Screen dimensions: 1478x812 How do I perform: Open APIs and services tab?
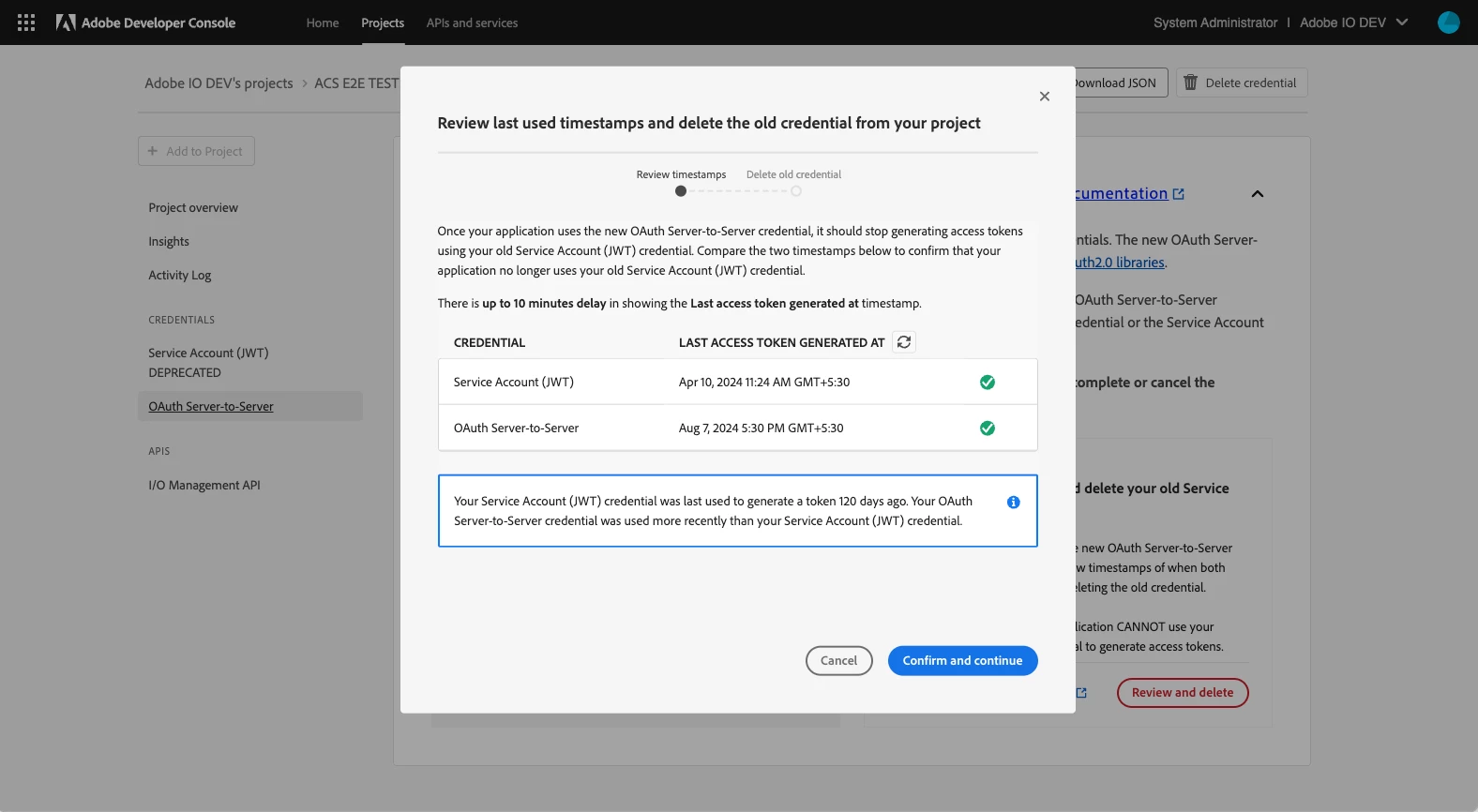pyautogui.click(x=472, y=23)
